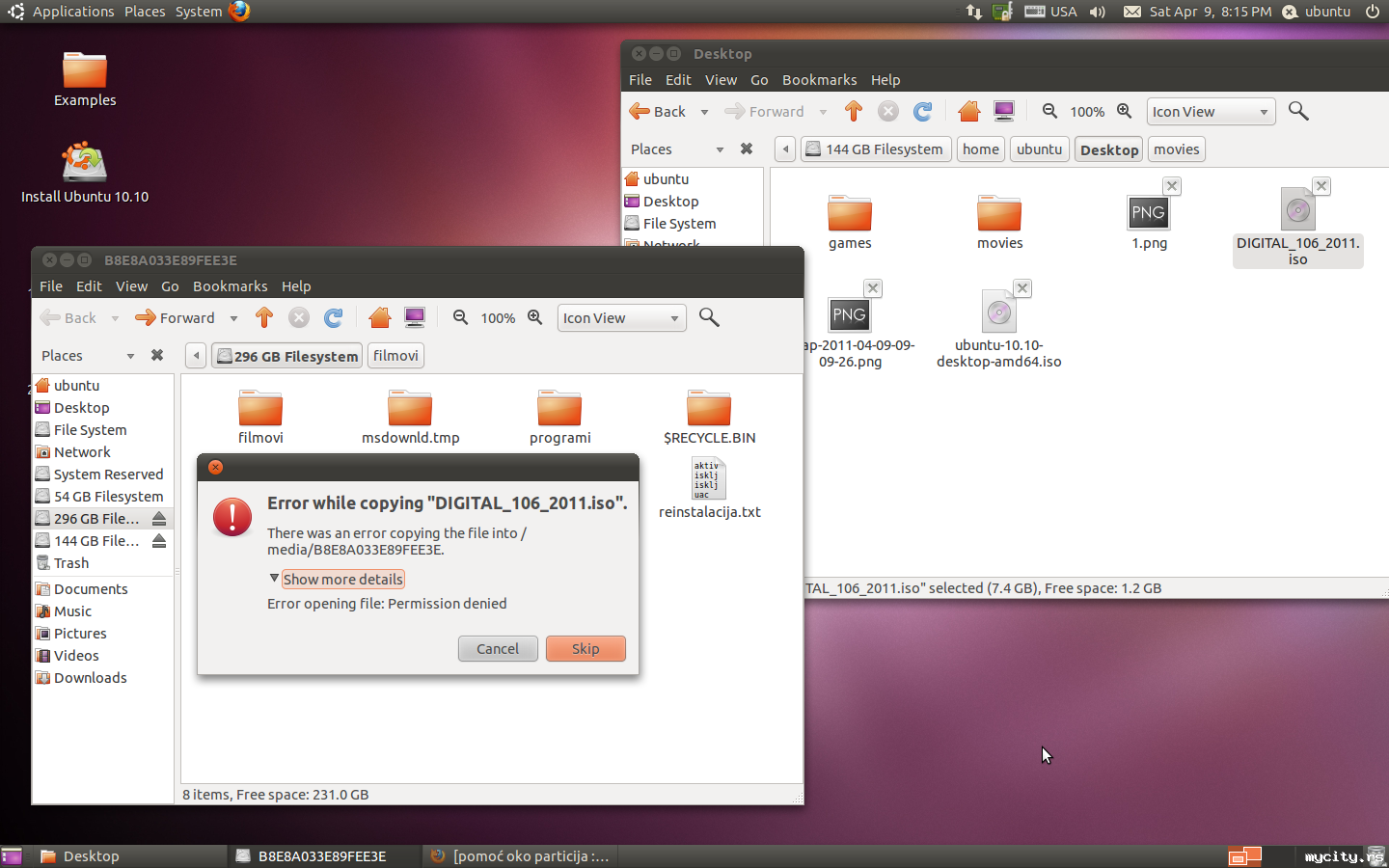Select the games folder in the Desktop window
This screenshot has height=868, width=1389.
[x=850, y=222]
